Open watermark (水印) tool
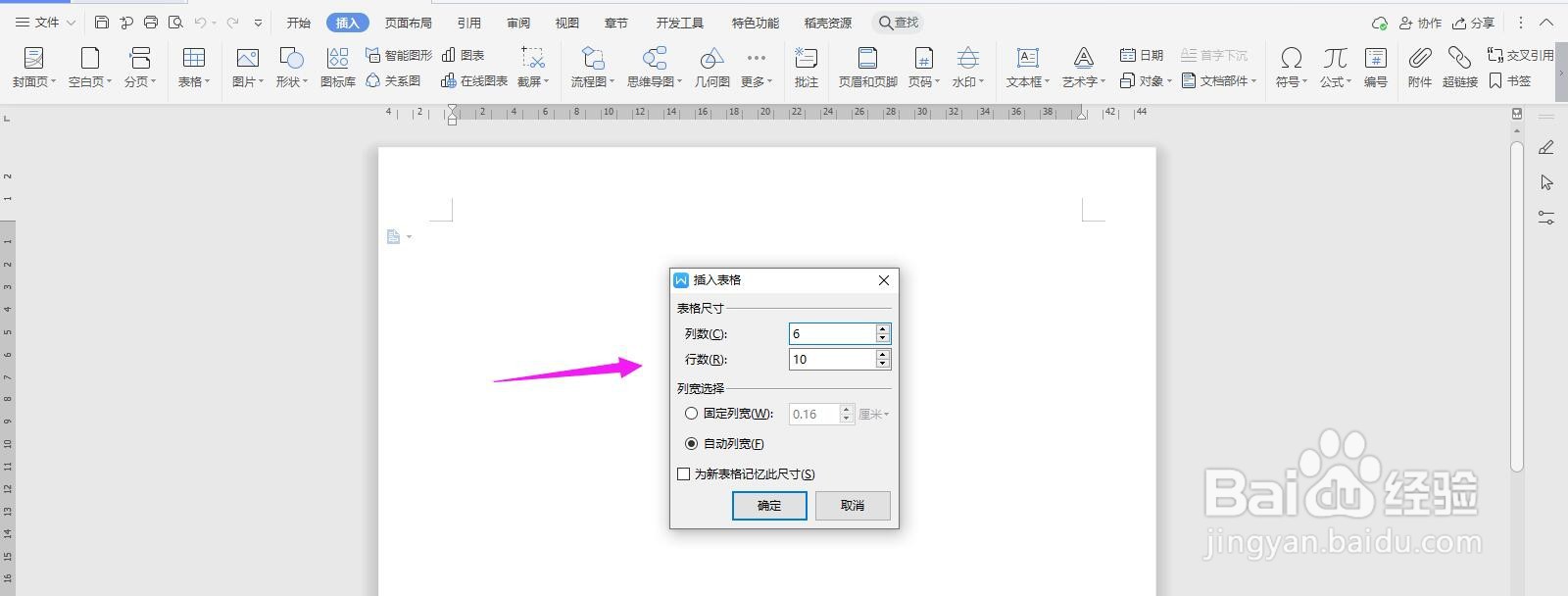1568x596 pixels. coord(968,67)
